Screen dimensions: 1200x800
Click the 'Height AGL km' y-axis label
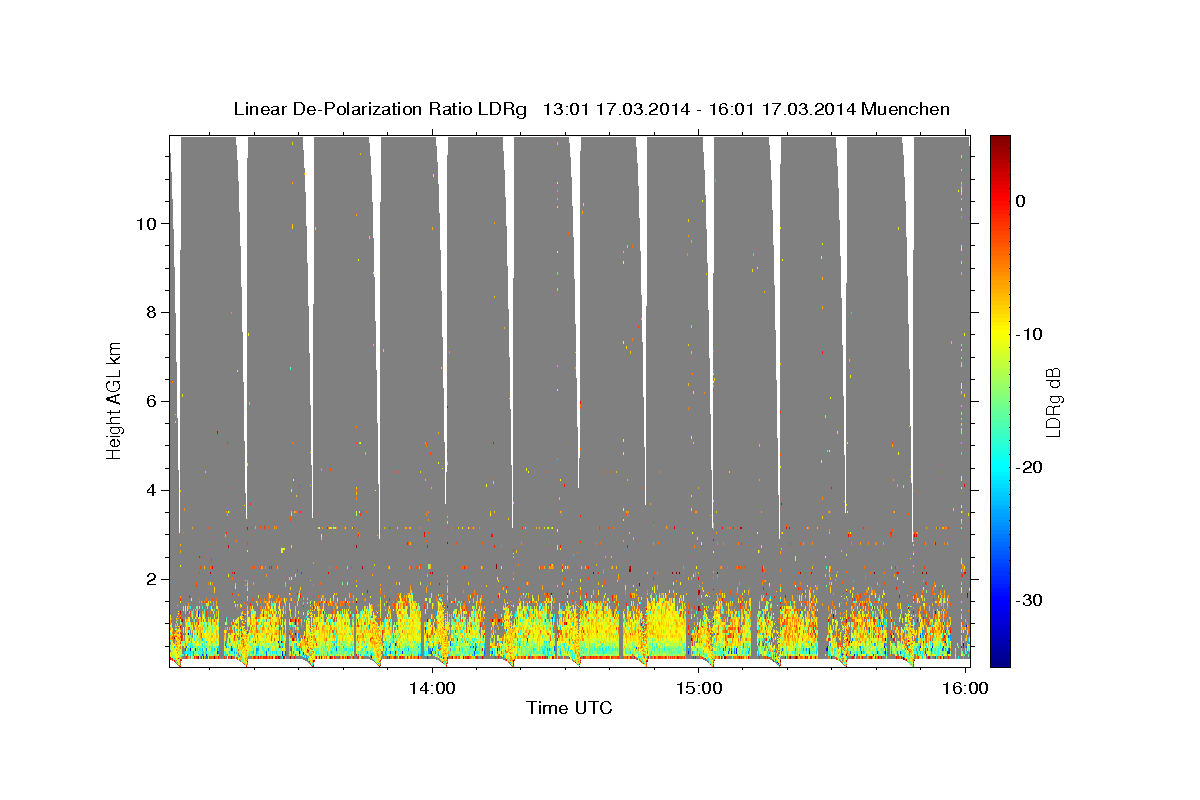coord(114,400)
